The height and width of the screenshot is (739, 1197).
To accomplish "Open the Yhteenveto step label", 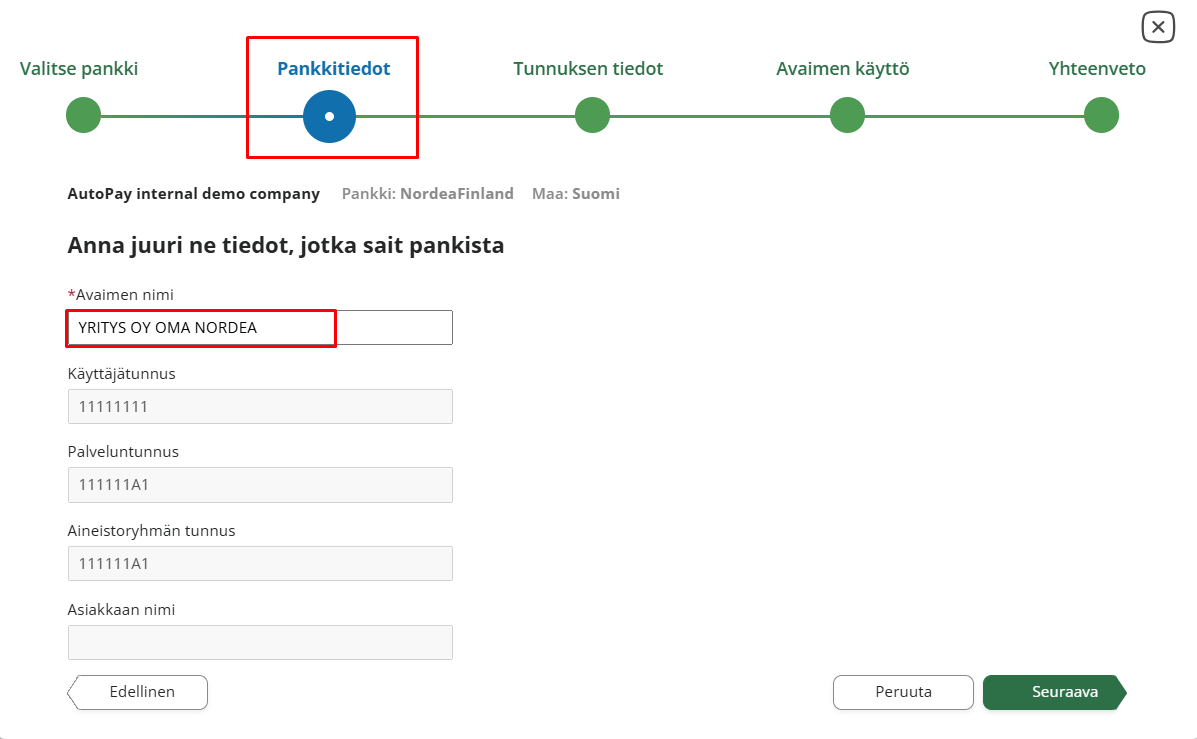I will (x=1097, y=69).
